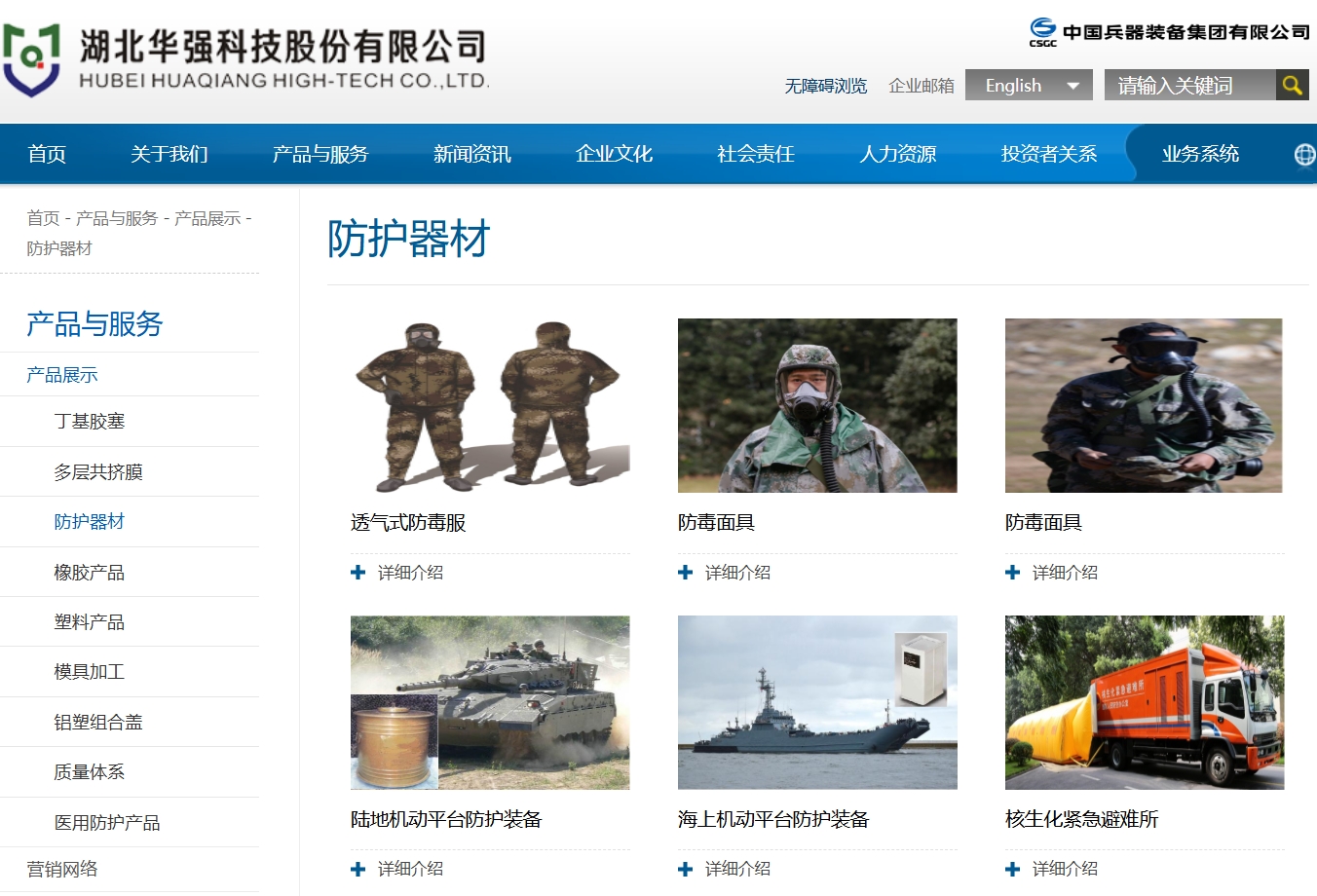The width and height of the screenshot is (1317, 896).
Task: Click plus icon under 陆地机动平台防护装备
Action: [357, 869]
